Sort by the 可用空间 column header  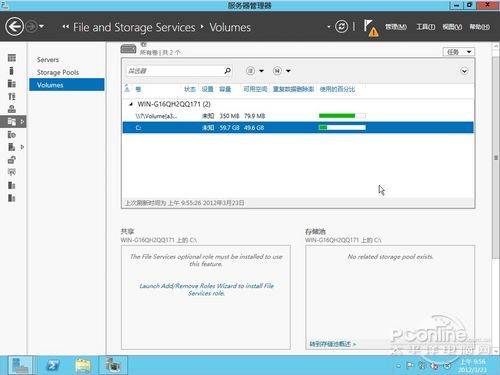pos(255,89)
